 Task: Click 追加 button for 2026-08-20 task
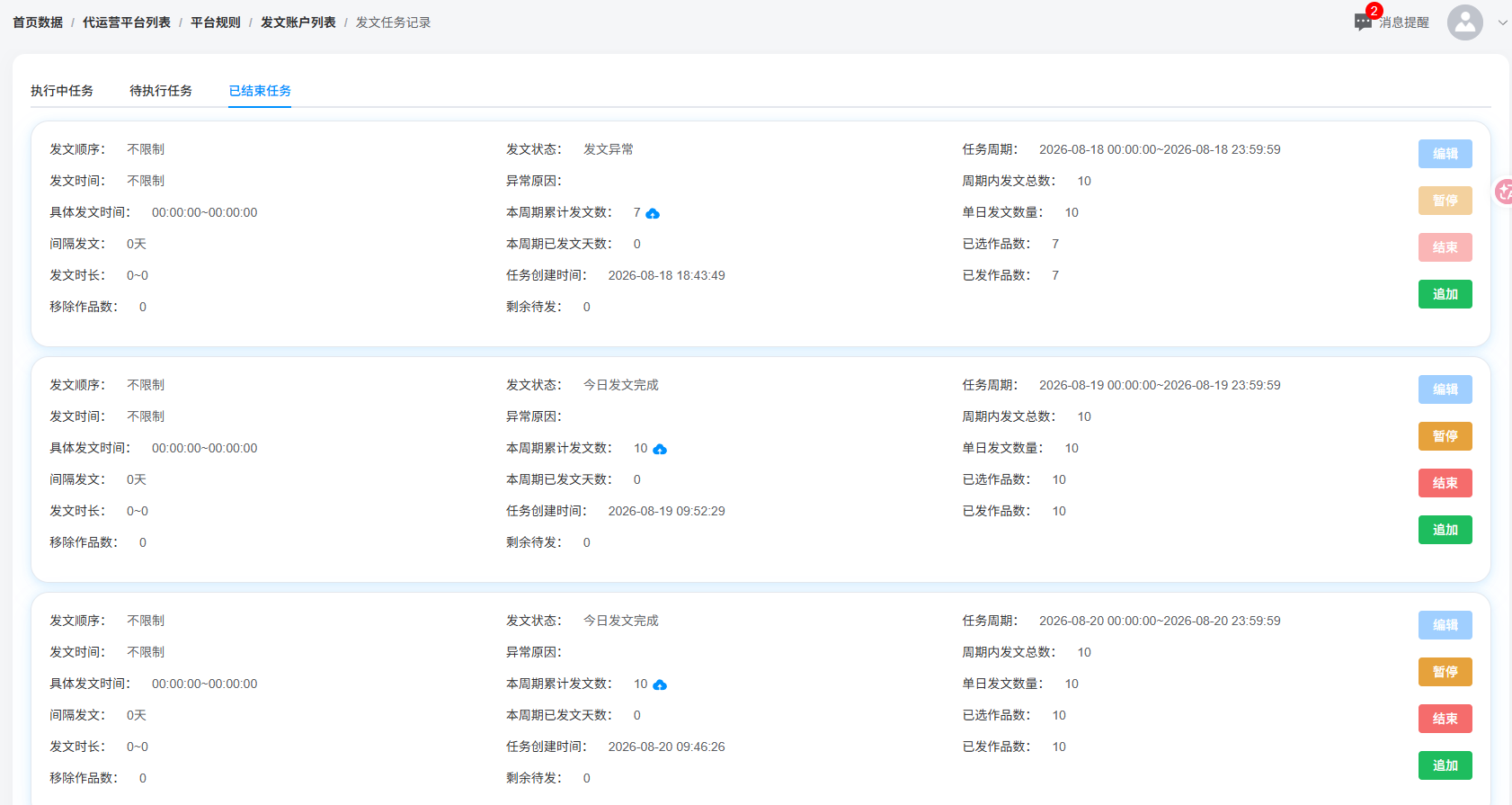1445,765
